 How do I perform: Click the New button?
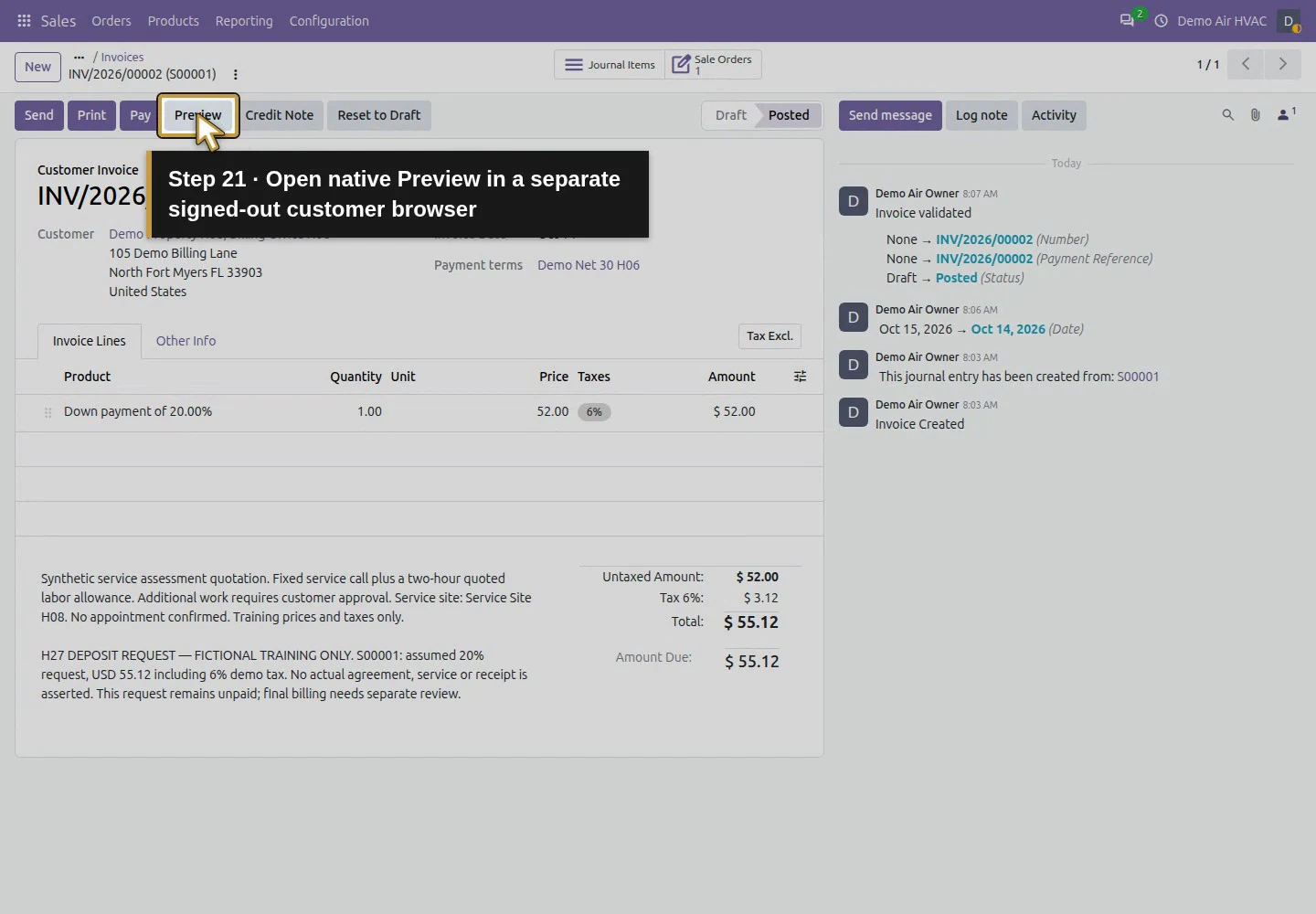tap(37, 67)
